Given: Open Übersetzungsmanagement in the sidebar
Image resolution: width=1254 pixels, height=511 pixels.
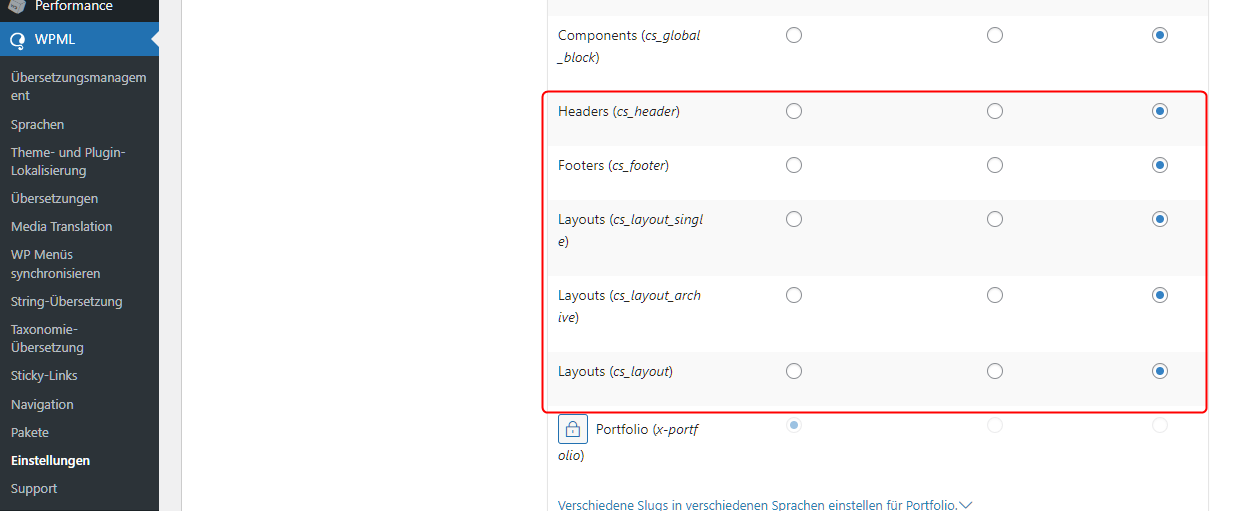Looking at the screenshot, I should [78, 86].
